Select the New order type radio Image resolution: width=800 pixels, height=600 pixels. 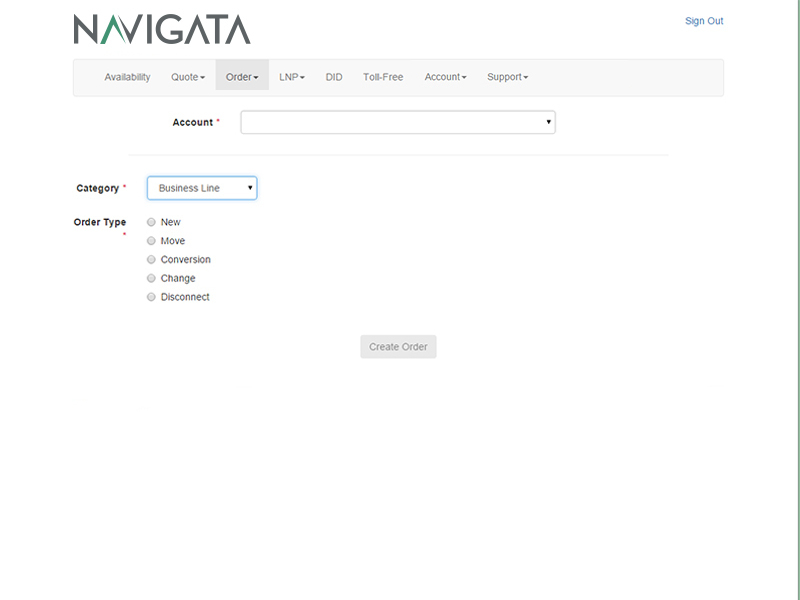[x=151, y=222]
